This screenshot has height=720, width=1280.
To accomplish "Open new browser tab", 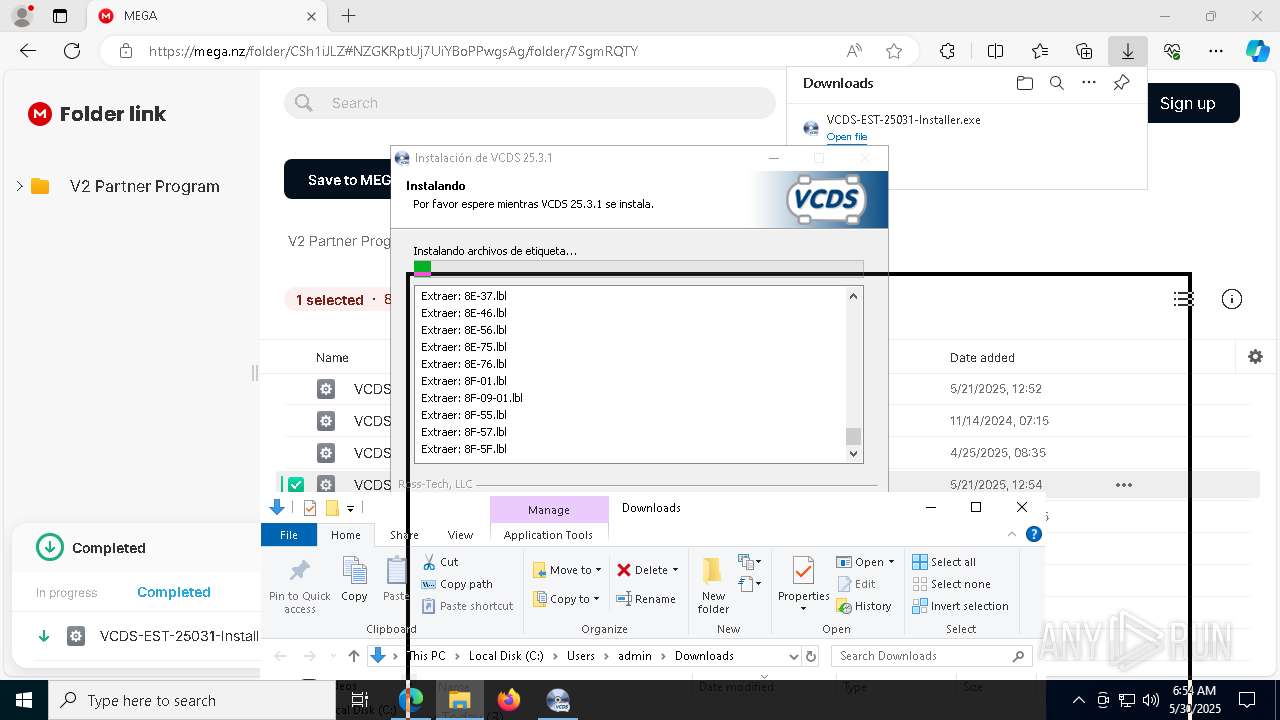I will [x=348, y=16].
